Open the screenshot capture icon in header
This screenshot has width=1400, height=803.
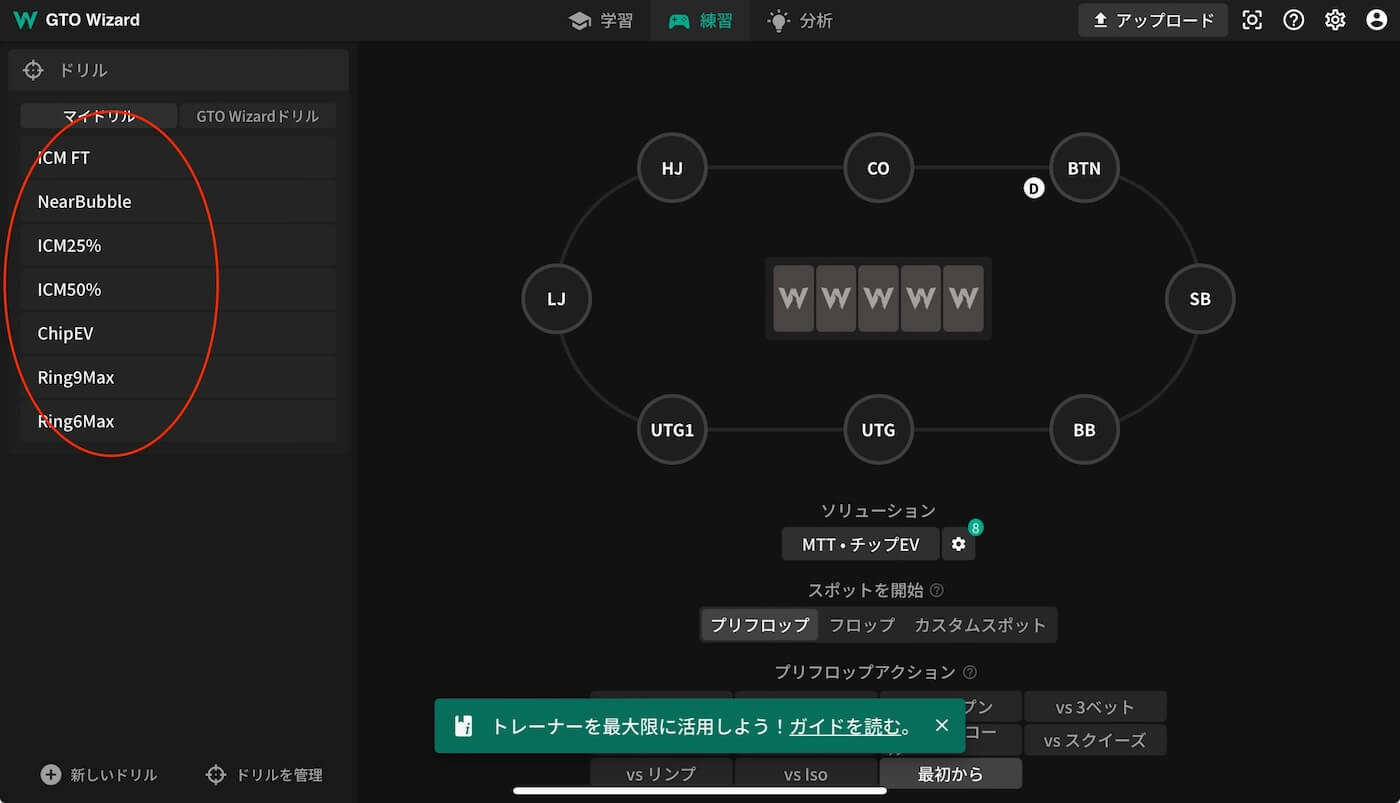coord(1252,20)
